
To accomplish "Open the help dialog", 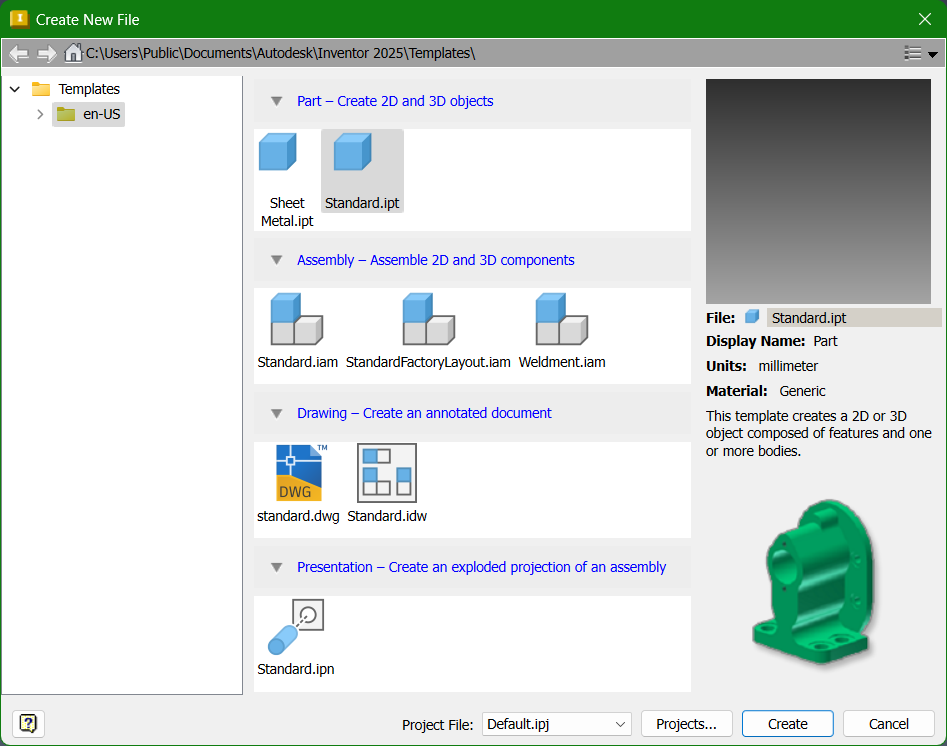I will pos(28,723).
